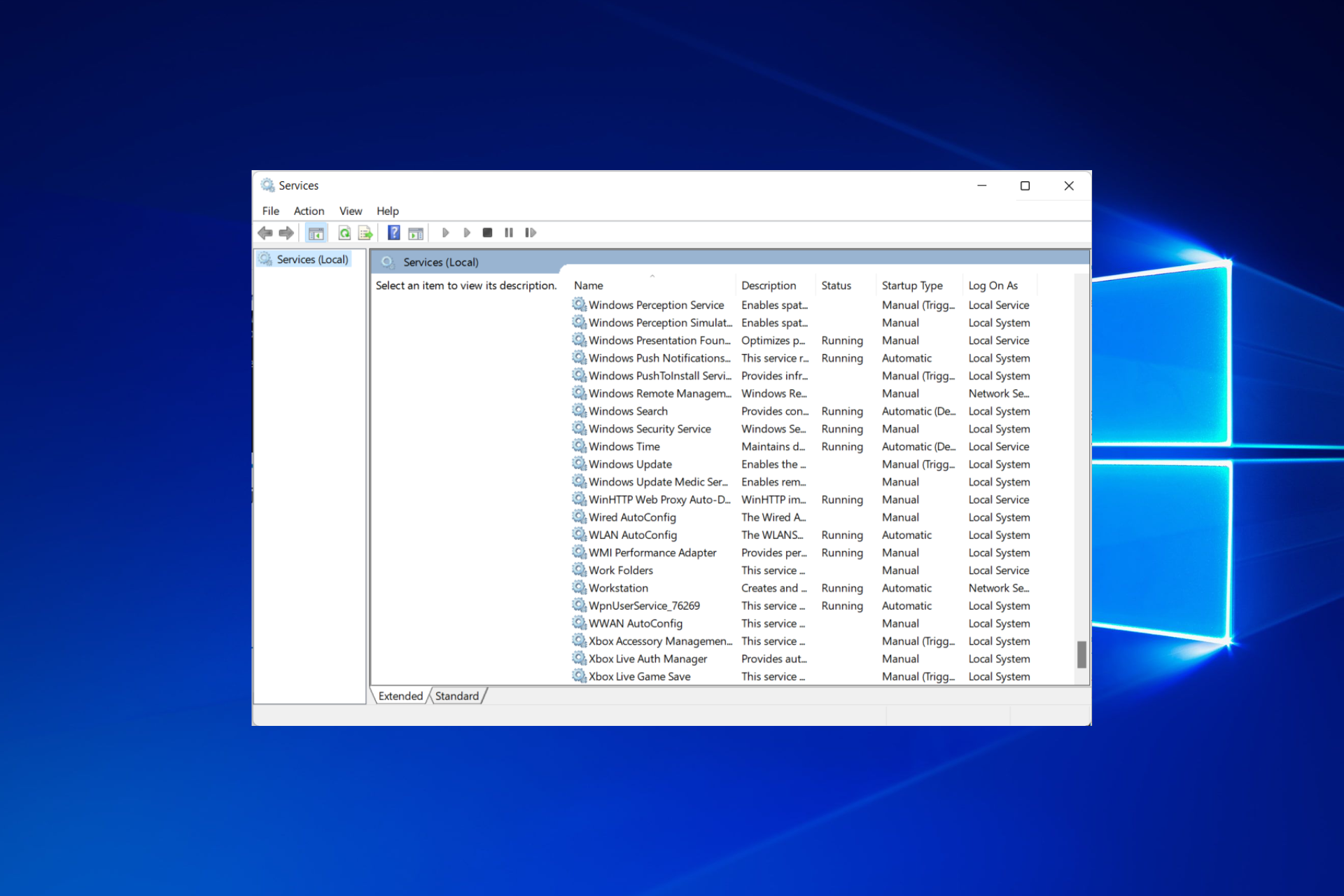The width and height of the screenshot is (1344, 896).
Task: Switch to the Extended tab
Action: pyautogui.click(x=400, y=696)
